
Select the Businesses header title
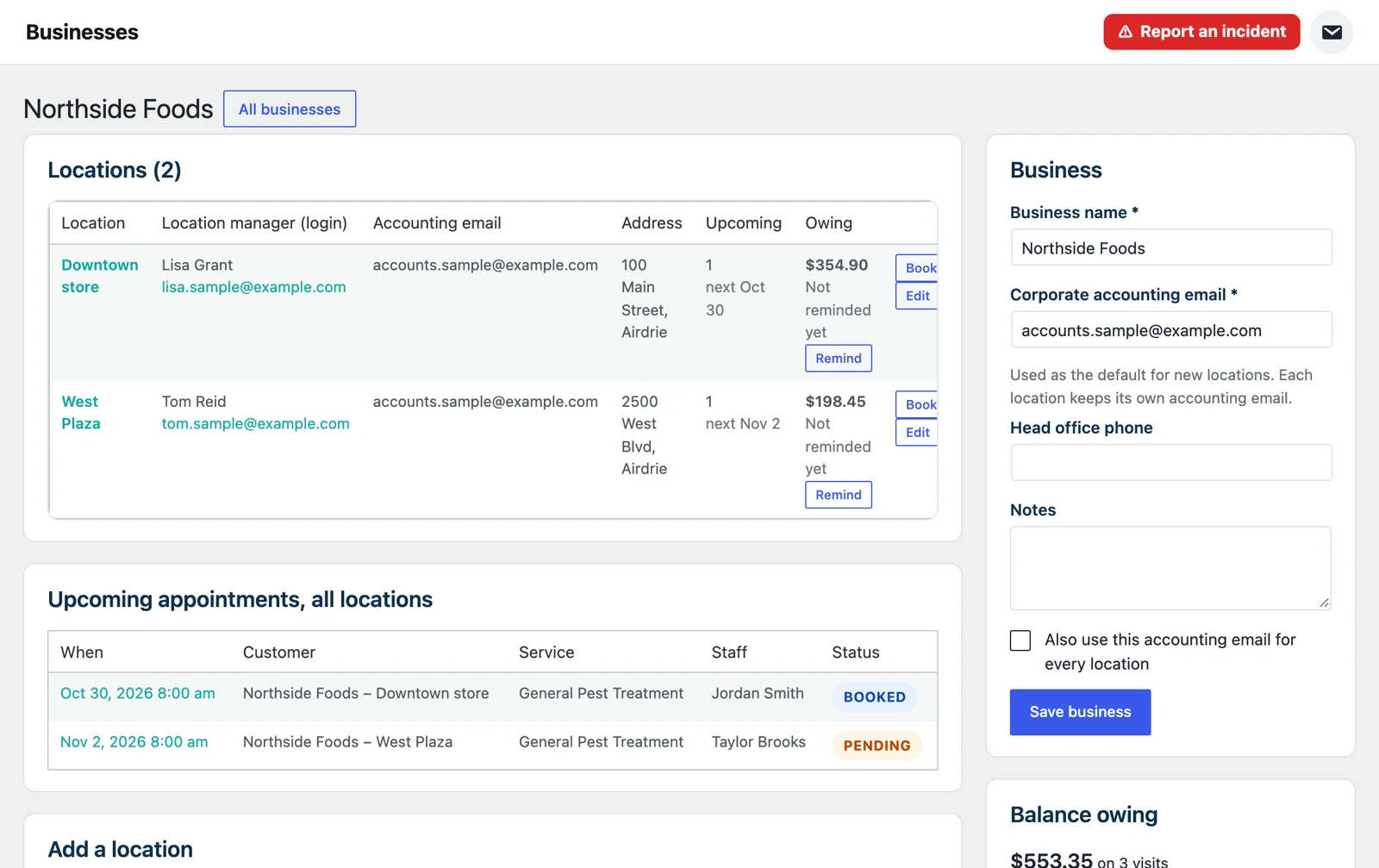82,32
